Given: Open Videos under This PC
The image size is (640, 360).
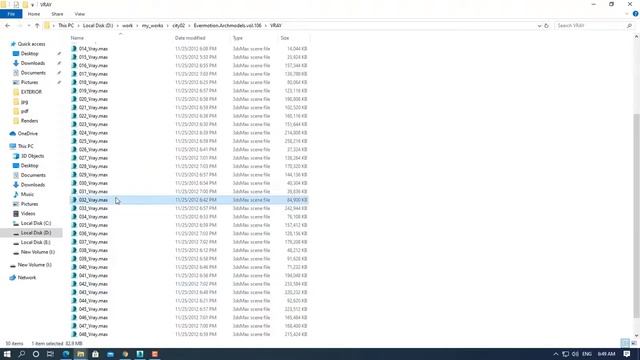Looking at the screenshot, I should 28,213.
